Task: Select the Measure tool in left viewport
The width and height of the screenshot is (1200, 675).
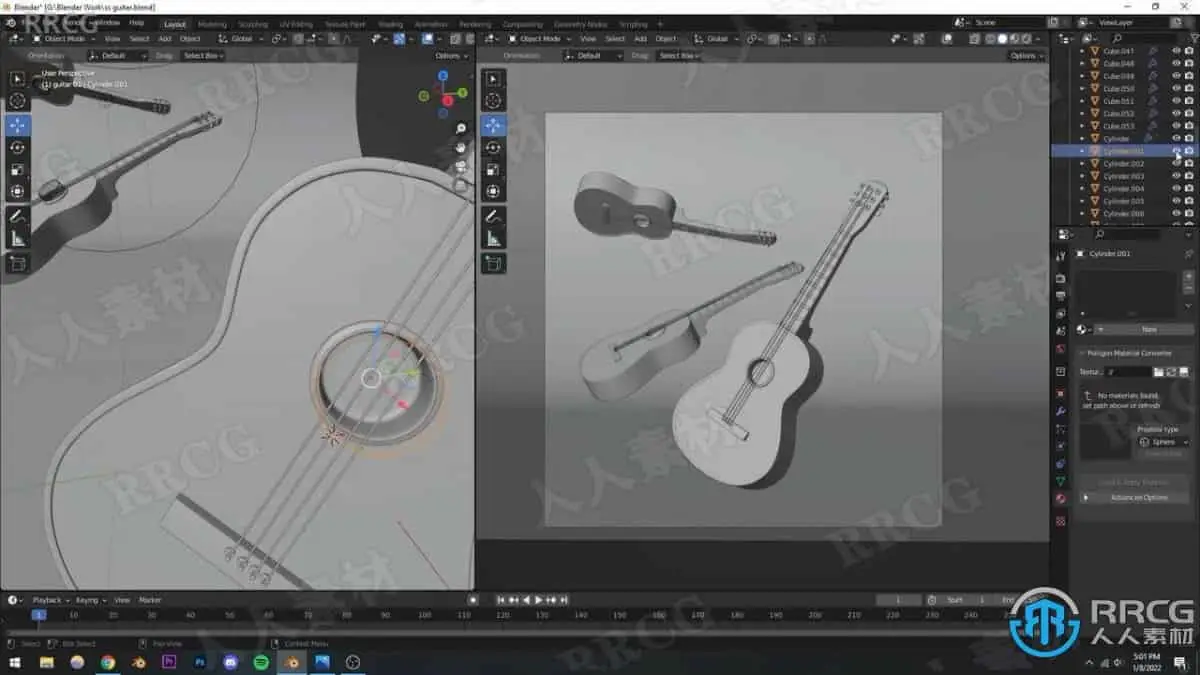Action: (x=18, y=238)
